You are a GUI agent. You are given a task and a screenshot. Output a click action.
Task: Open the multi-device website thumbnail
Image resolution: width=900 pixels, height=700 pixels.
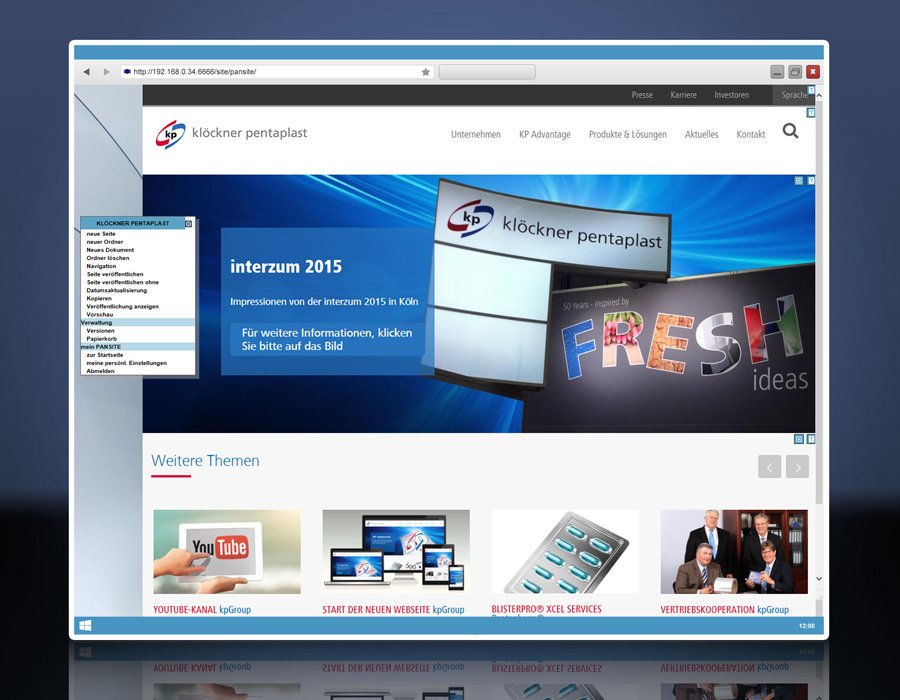(396, 551)
